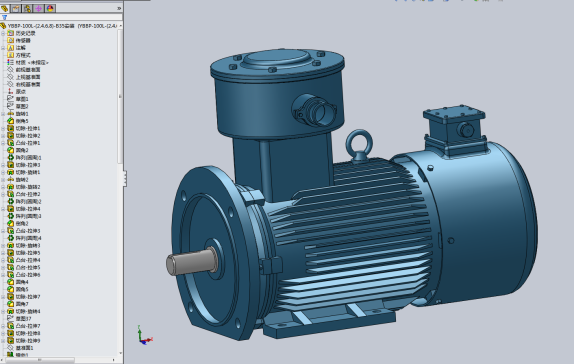Image resolution: width=574 pixels, height=364 pixels.
Task: Select the YBBP-100L root part icon
Action: pyautogui.click(x=3, y=26)
